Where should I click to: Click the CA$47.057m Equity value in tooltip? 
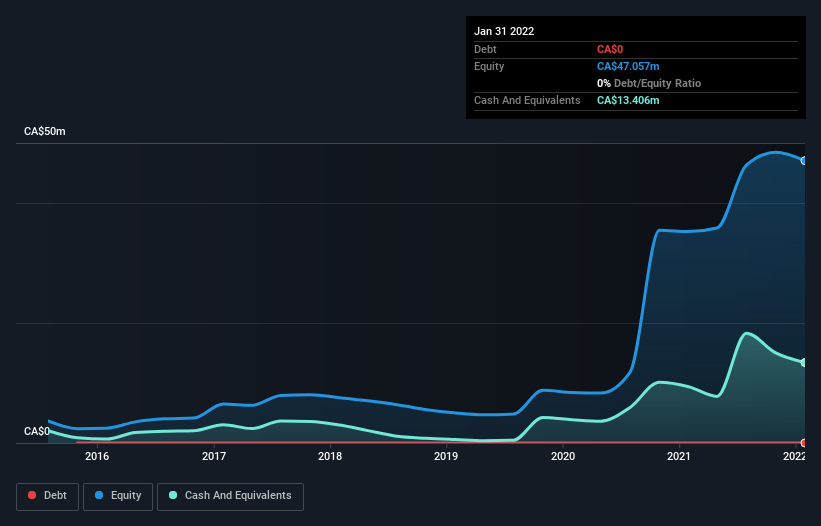[628, 66]
